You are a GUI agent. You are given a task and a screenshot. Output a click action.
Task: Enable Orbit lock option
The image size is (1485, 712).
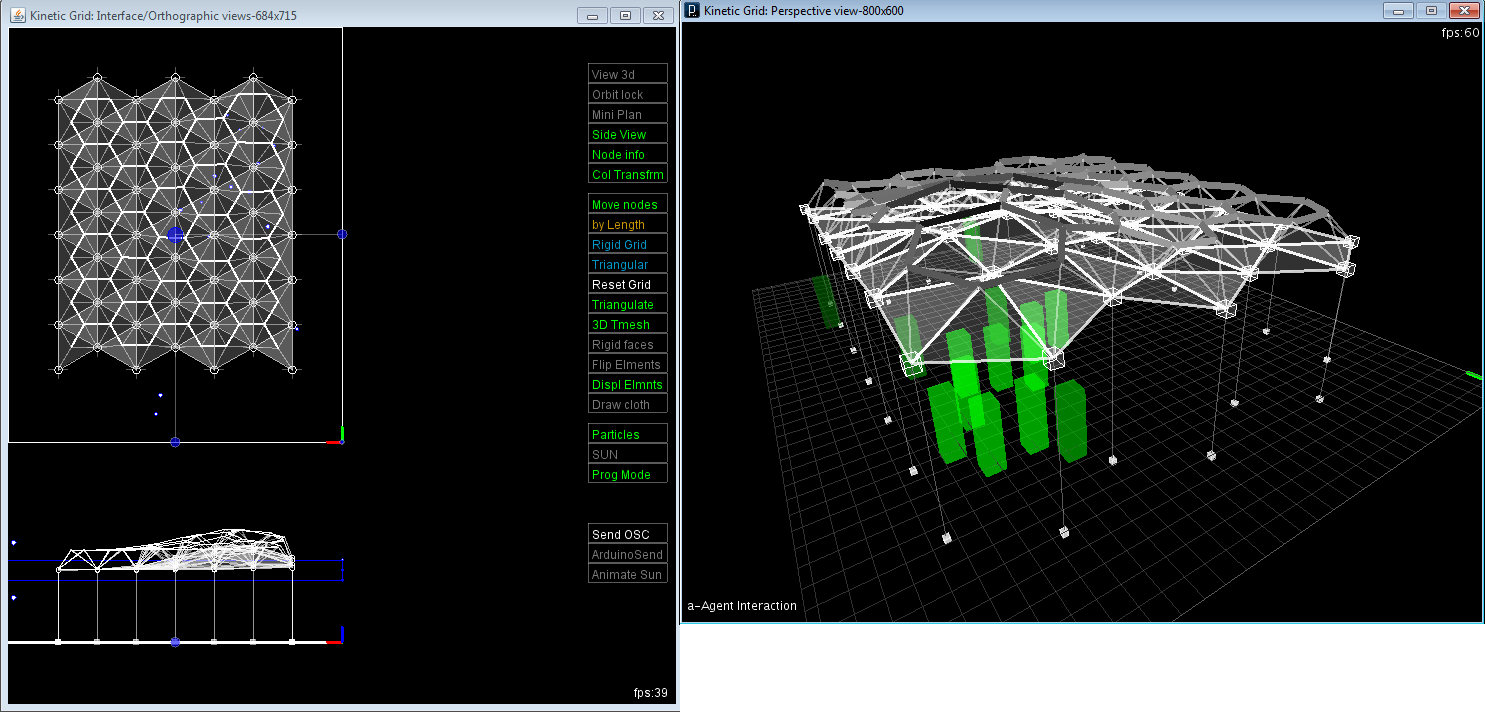click(627, 94)
